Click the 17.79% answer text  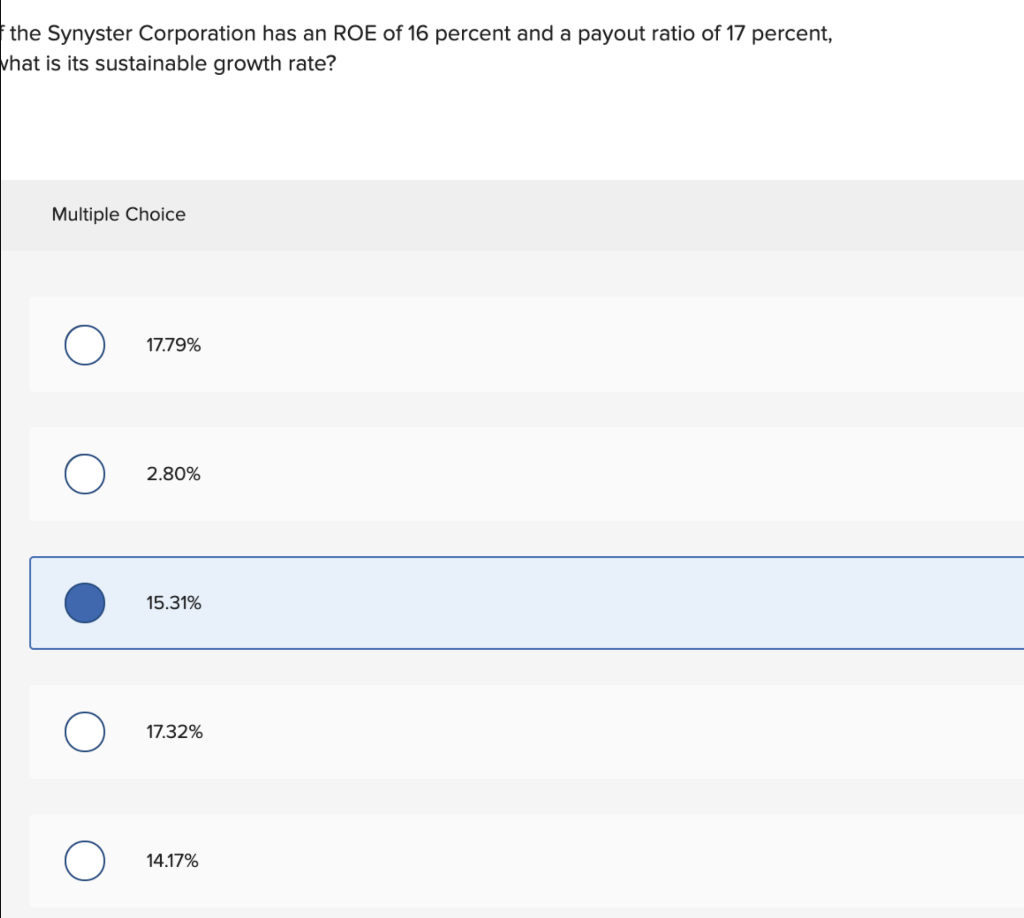point(173,345)
